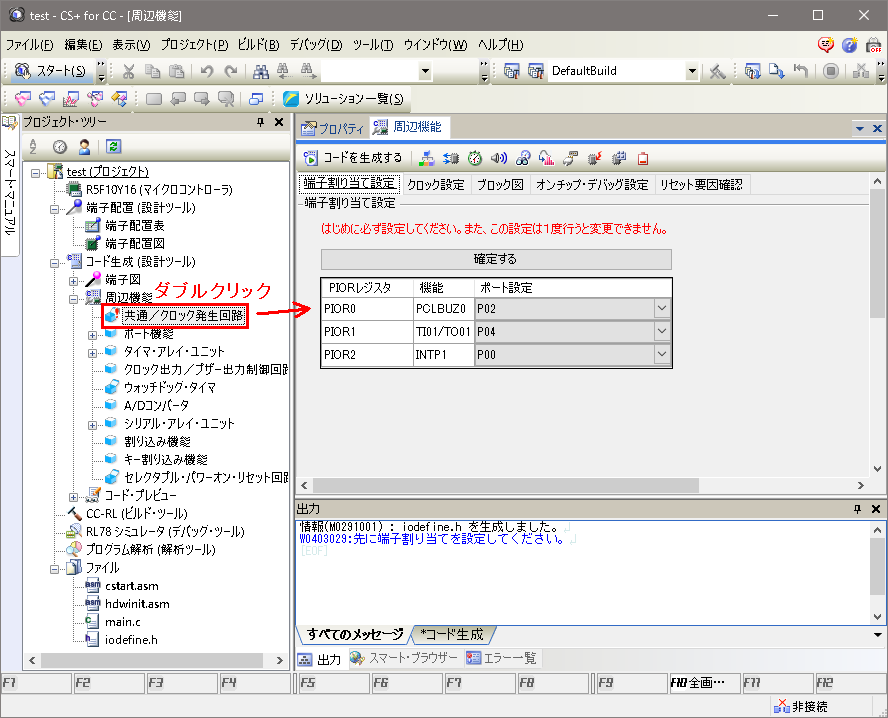This screenshot has width=888, height=718.
Task: Click the 周辺機能 horizontal scrollbar
Action: point(506,486)
